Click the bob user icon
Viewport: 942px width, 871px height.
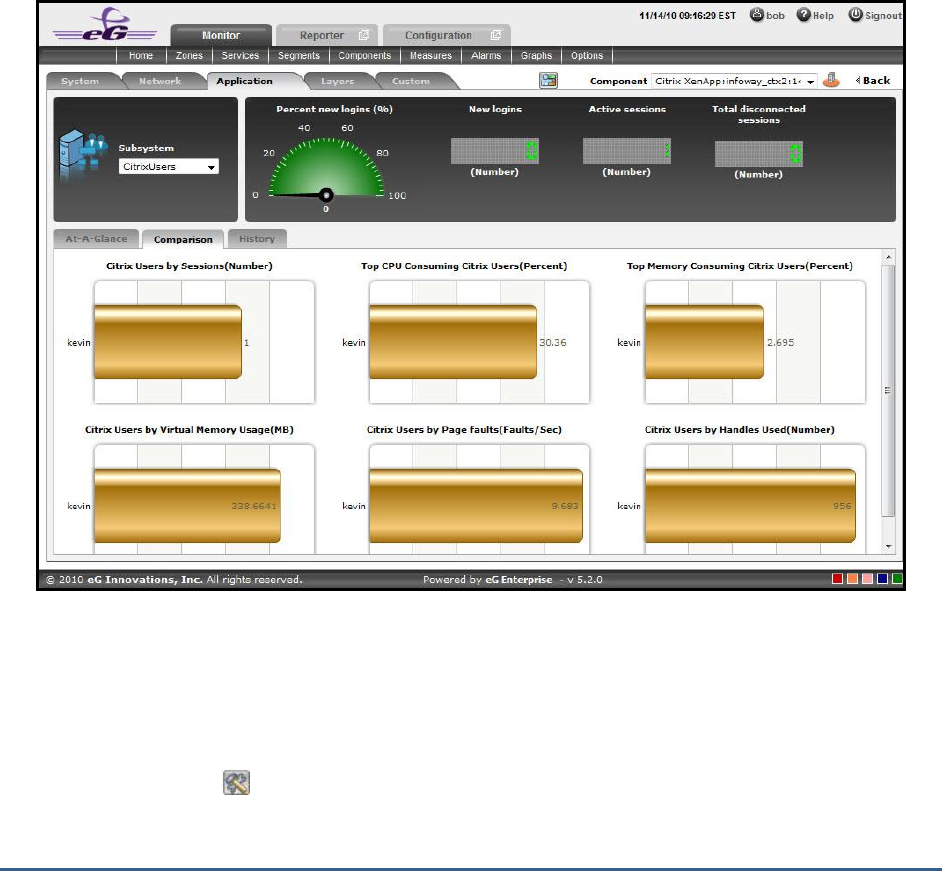tap(756, 15)
